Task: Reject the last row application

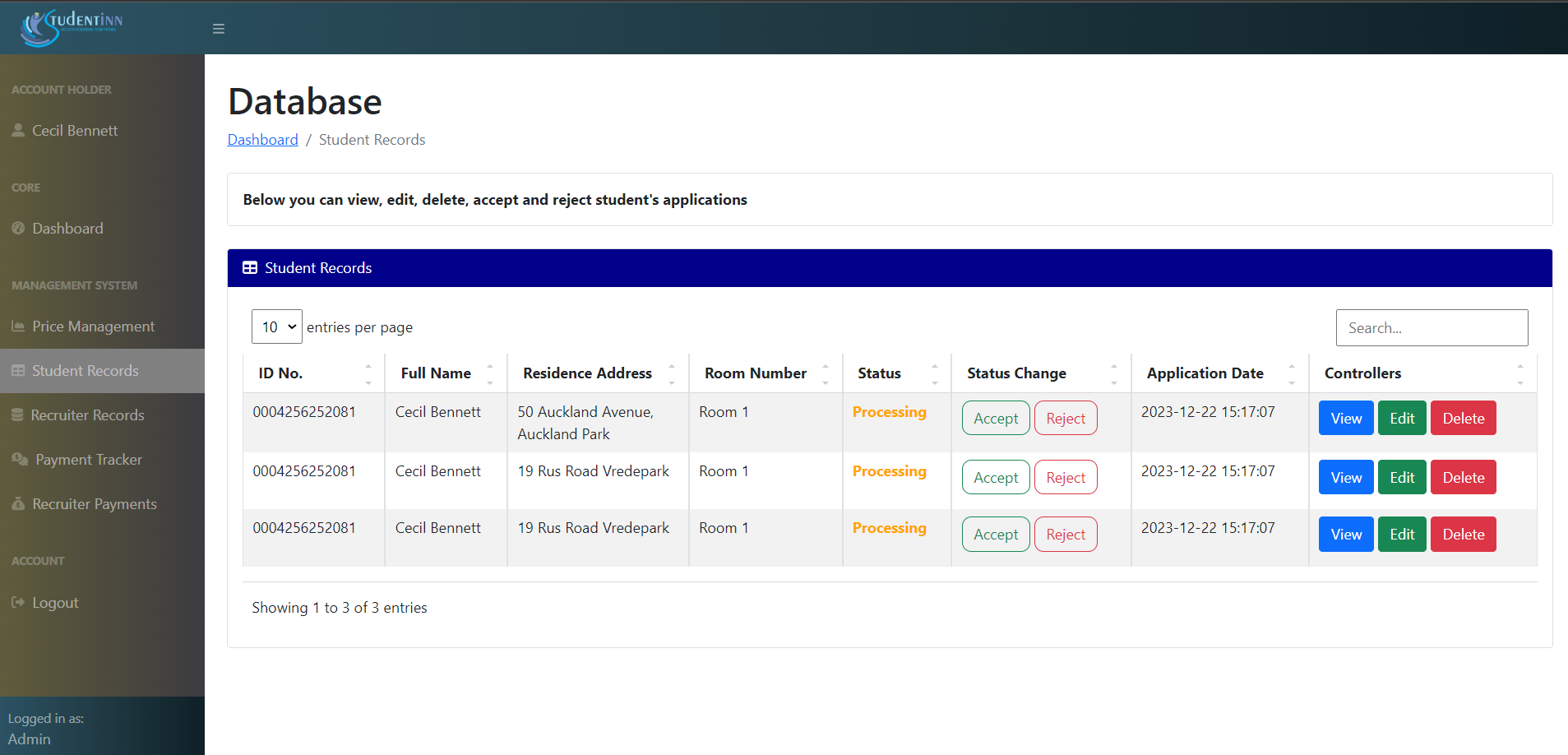Action: click(1066, 534)
